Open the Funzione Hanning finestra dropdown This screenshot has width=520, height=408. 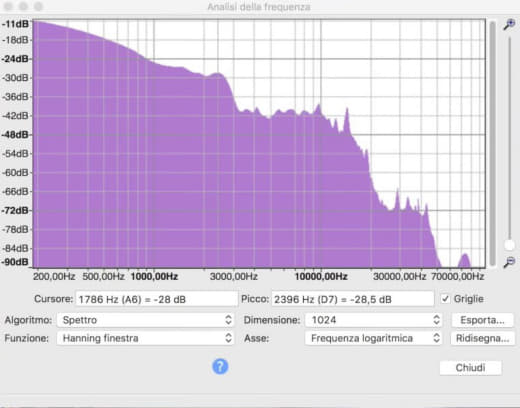145,338
